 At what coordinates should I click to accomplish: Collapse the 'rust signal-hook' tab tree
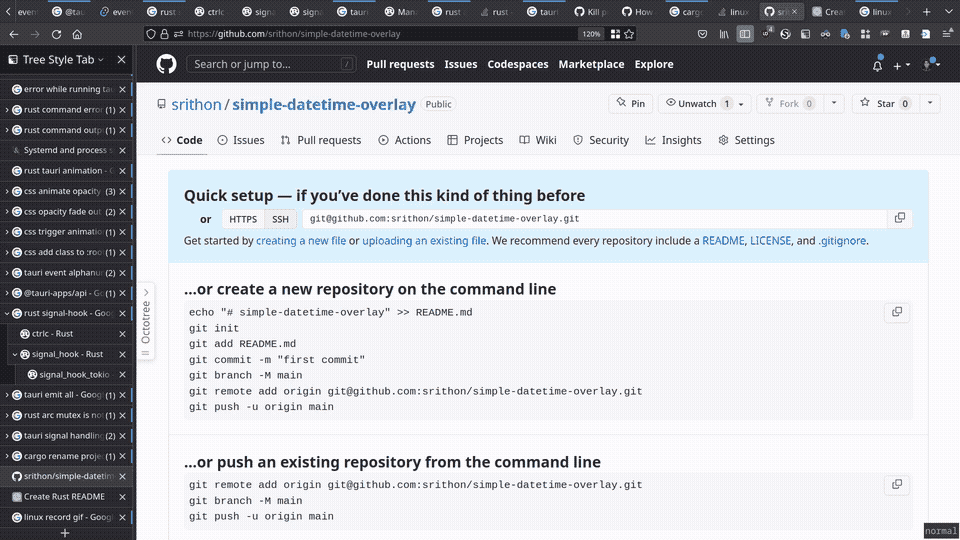click(x=7, y=313)
